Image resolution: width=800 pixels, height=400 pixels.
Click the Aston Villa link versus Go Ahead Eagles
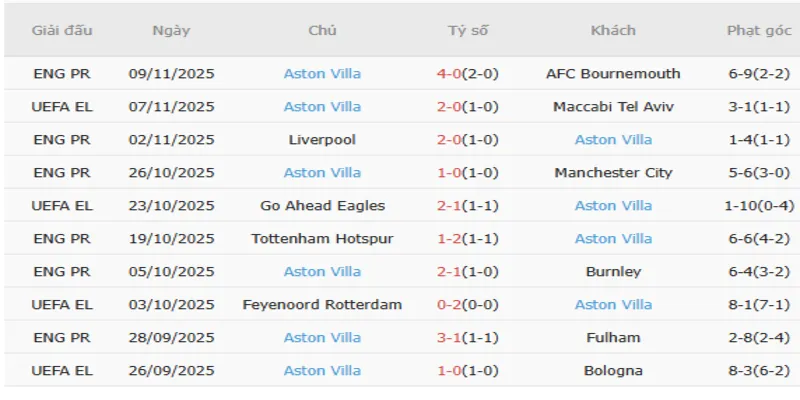point(613,206)
